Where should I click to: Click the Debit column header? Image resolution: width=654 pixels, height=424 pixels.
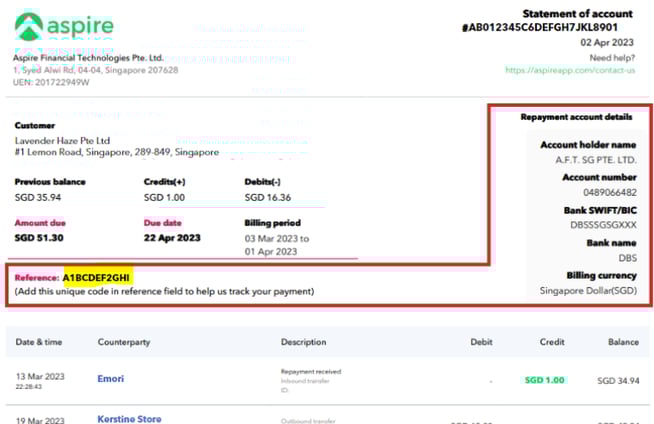tap(481, 342)
